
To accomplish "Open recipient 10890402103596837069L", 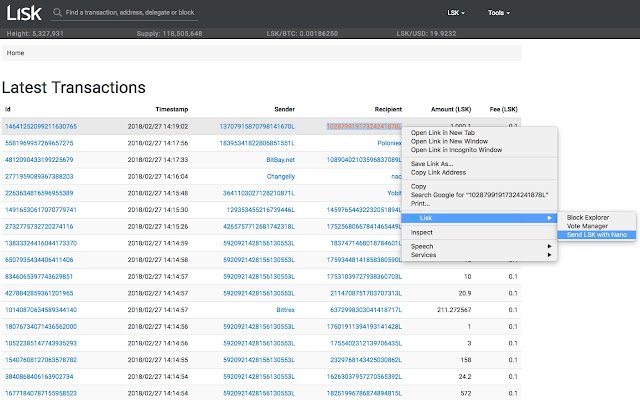I will coord(364,160).
